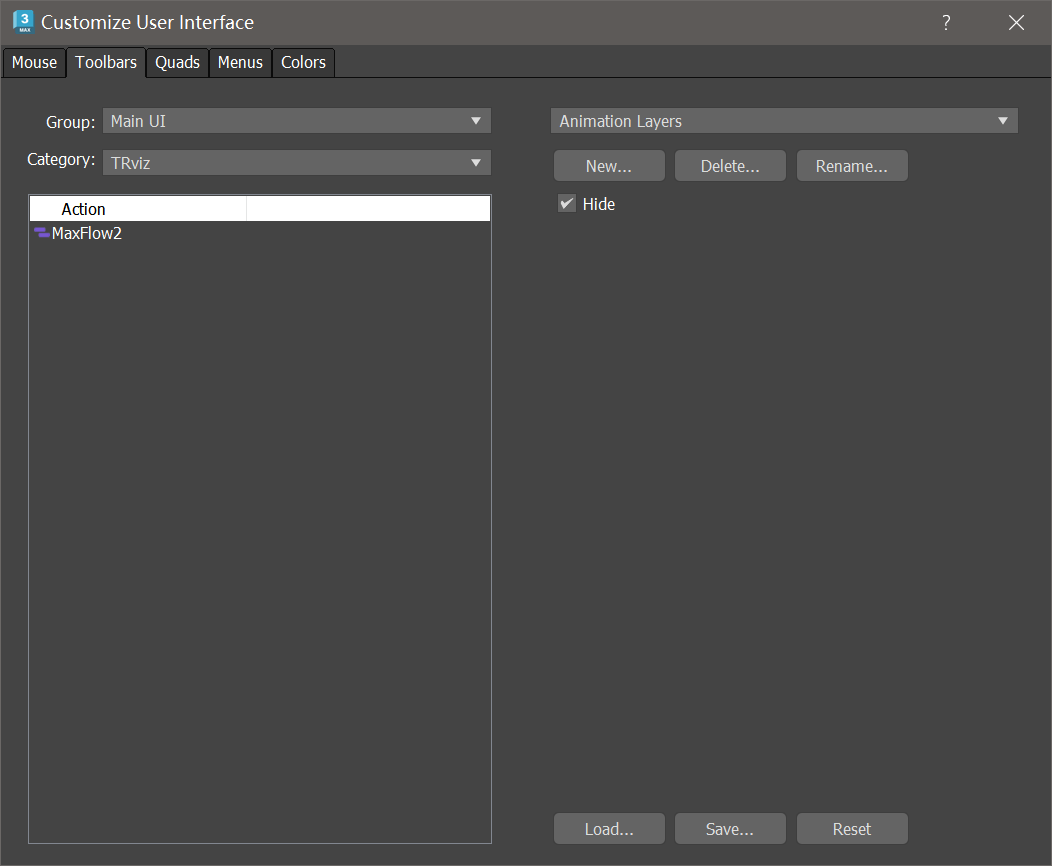The height and width of the screenshot is (866, 1052).
Task: Uncheck the Hide checkbox
Action: [x=567, y=203]
